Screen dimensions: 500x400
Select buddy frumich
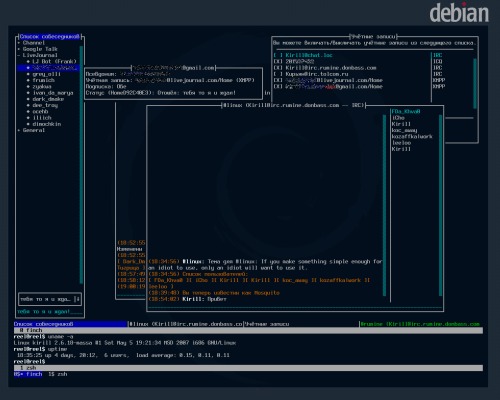pos(43,80)
